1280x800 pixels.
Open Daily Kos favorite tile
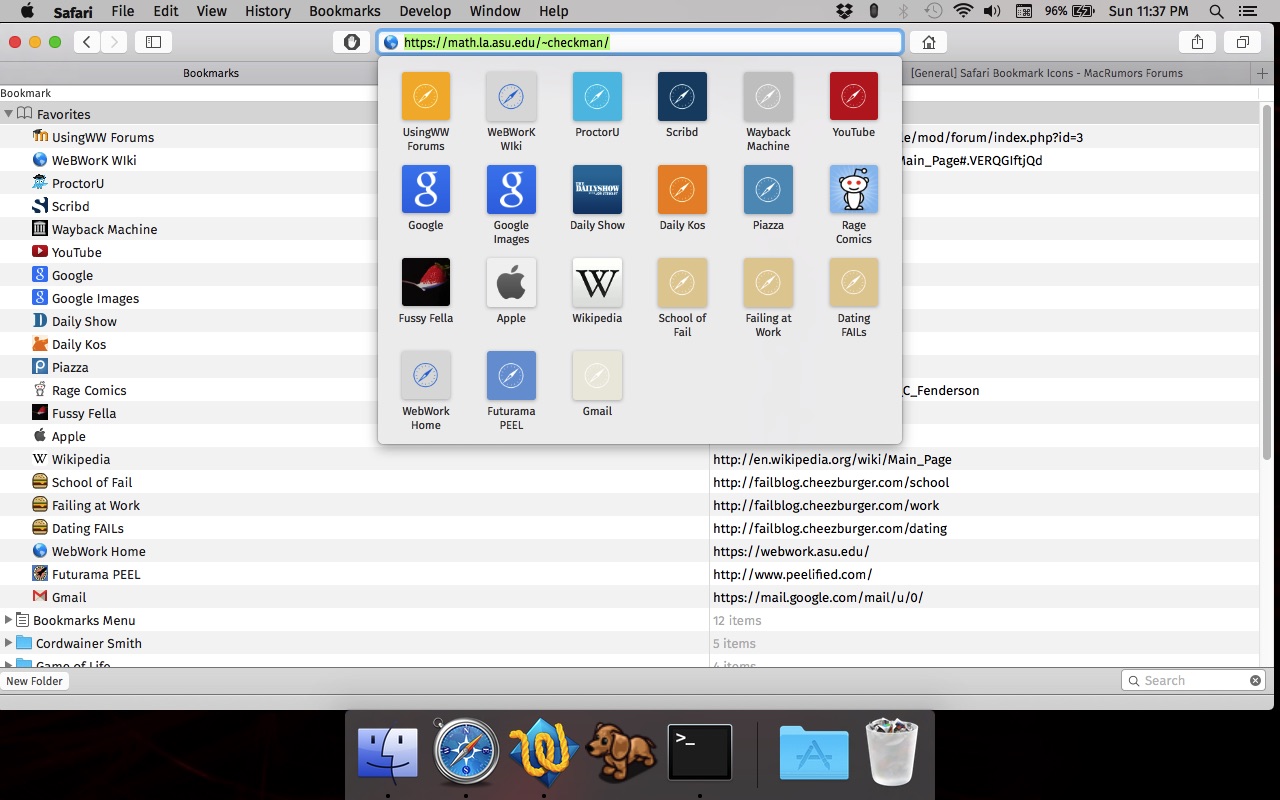point(682,190)
